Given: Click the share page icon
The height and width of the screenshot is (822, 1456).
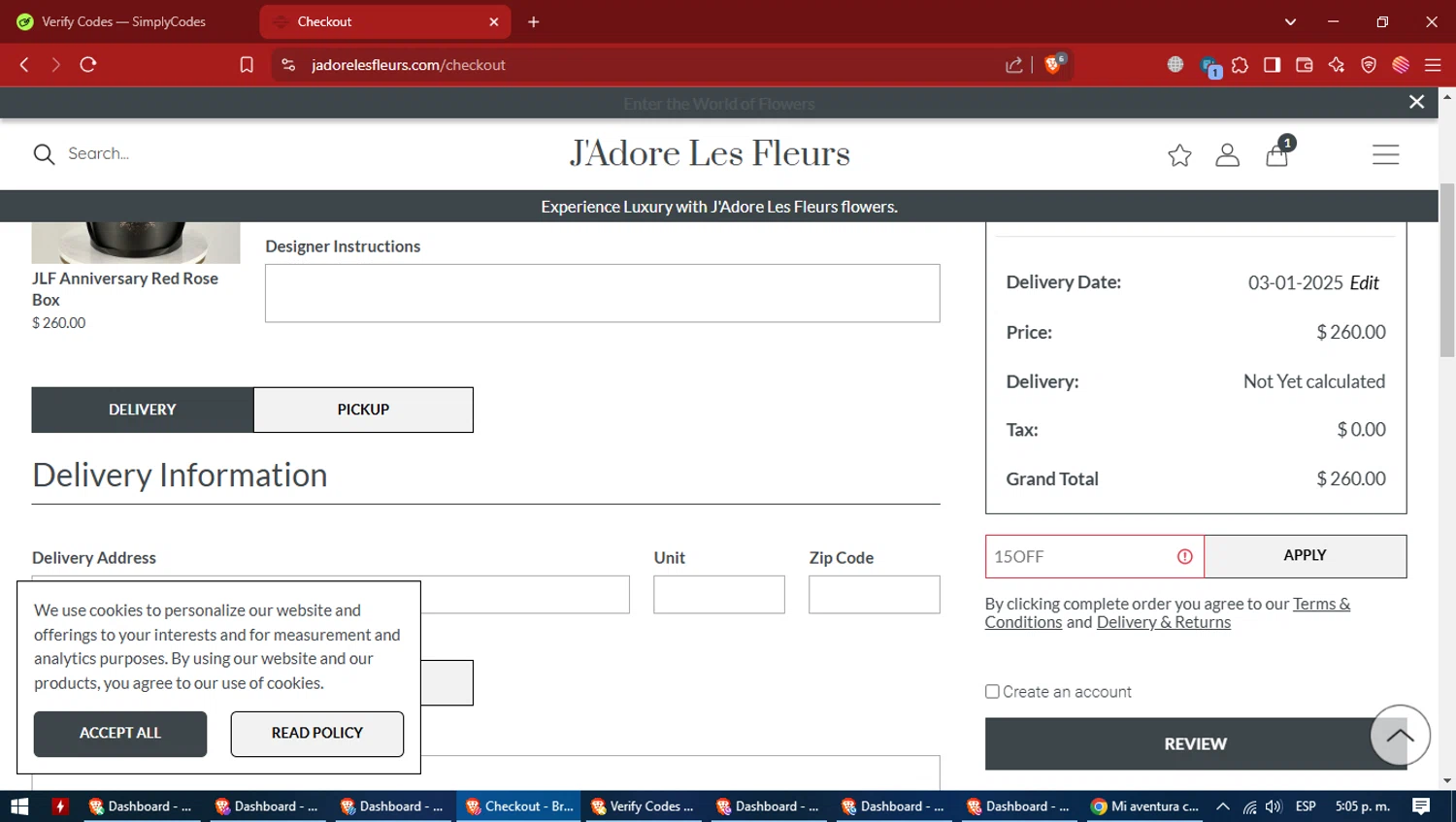Looking at the screenshot, I should click(1014, 65).
